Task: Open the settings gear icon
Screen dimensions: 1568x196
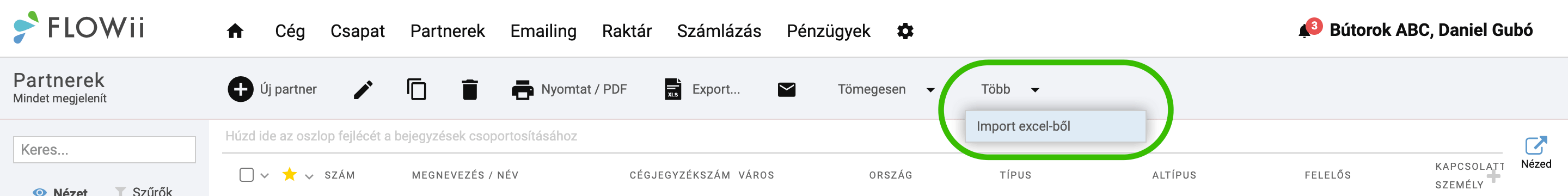Action: point(905,31)
